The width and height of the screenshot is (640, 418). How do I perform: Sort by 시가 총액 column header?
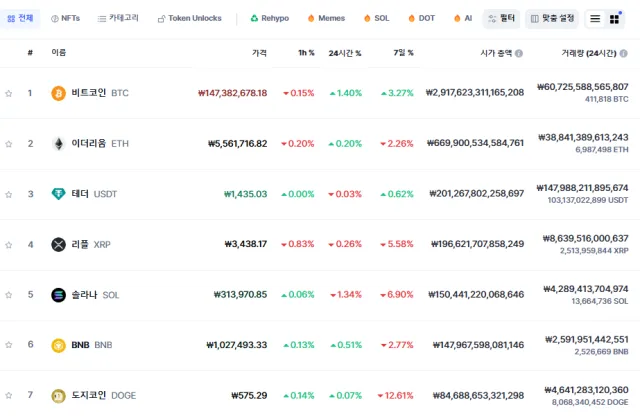[496, 53]
